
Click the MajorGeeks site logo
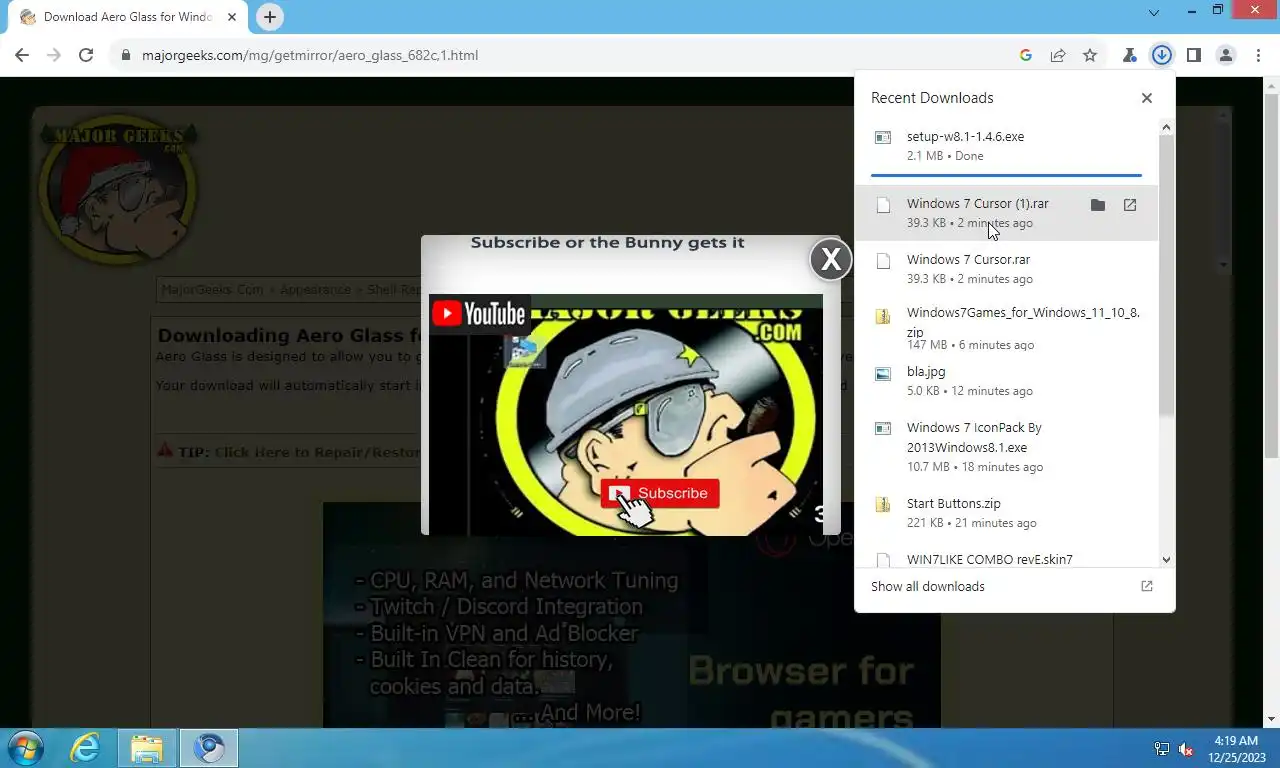[118, 190]
